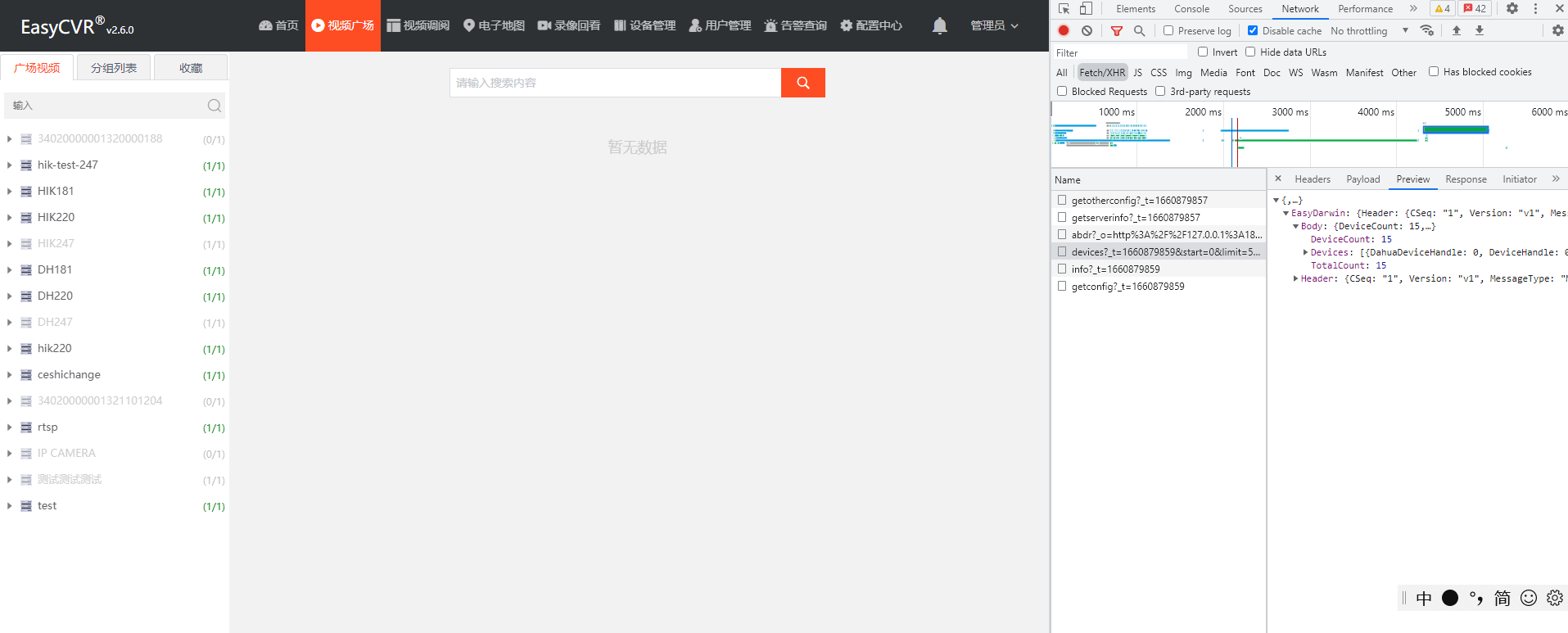This screenshot has width=1568, height=633.
Task: Open the No throttling dropdown
Action: [x=1370, y=30]
